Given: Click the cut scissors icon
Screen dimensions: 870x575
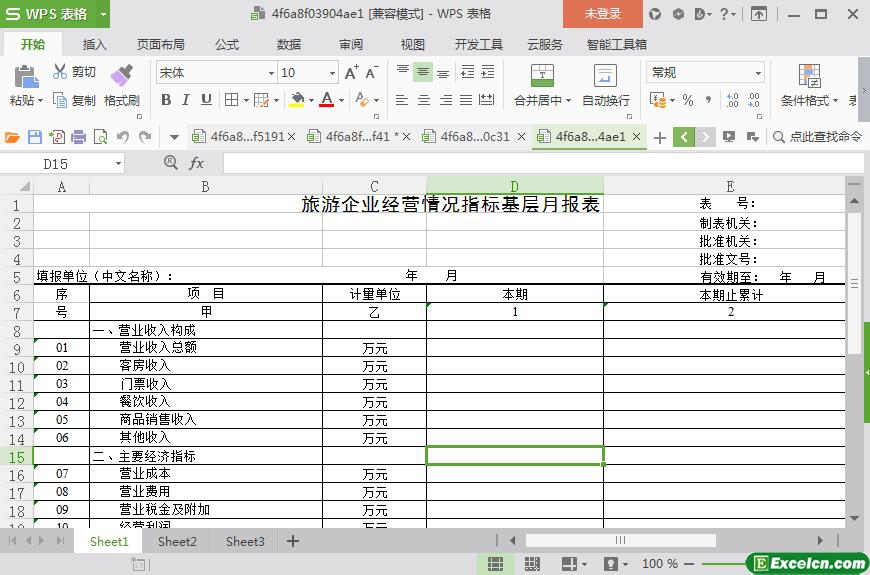Looking at the screenshot, I should pyautogui.click(x=61, y=72).
